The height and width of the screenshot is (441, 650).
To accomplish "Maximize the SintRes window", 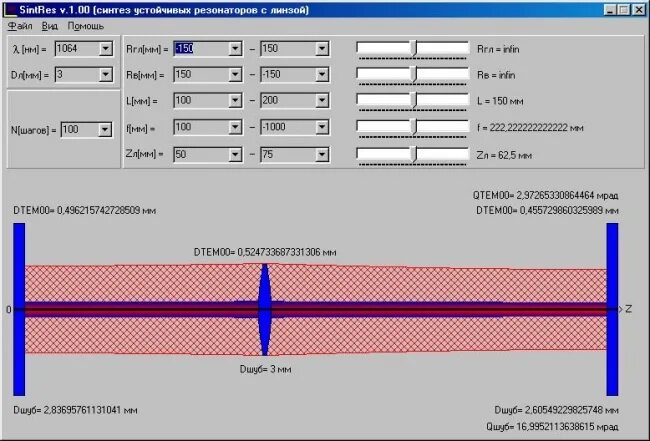I will tap(623, 10).
